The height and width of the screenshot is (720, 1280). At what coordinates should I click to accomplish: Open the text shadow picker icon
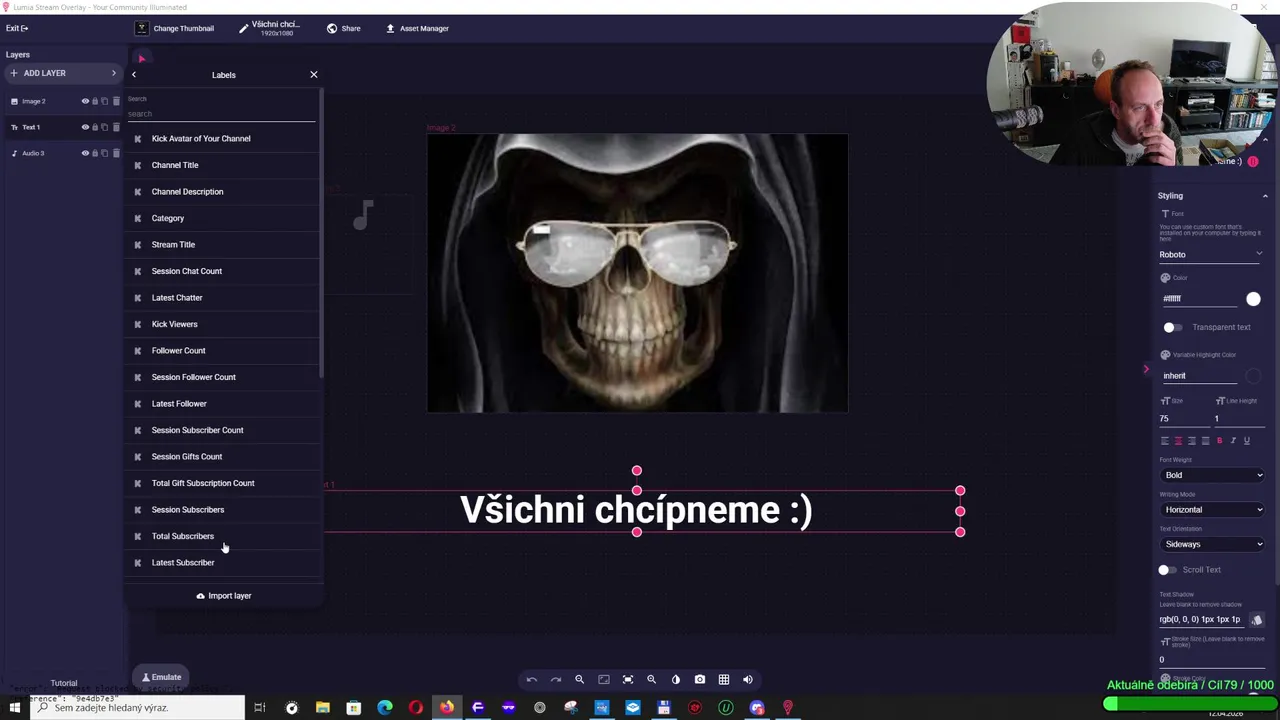click(x=1257, y=620)
